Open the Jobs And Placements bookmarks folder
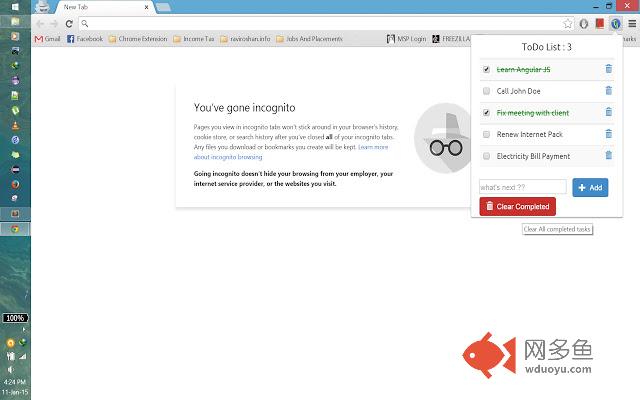 pyautogui.click(x=309, y=39)
